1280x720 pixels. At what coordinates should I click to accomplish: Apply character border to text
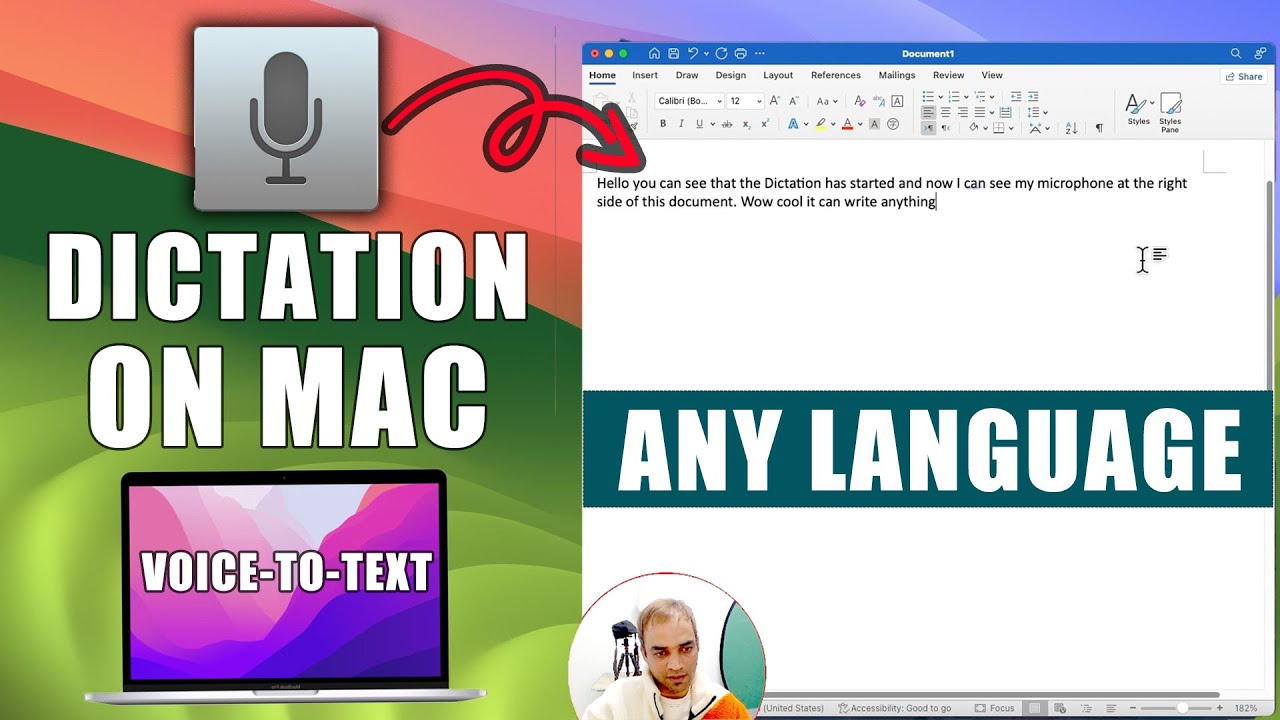click(897, 101)
